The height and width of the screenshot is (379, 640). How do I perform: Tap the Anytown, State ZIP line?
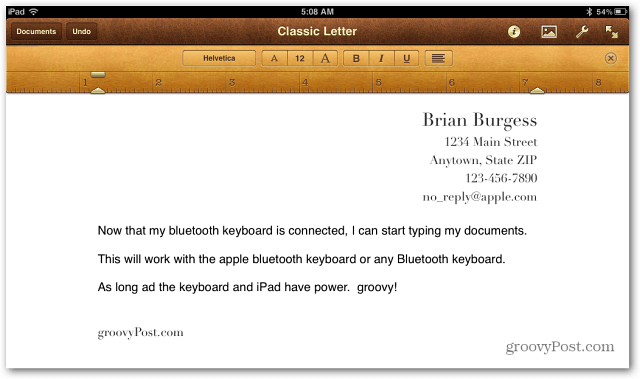point(483,160)
